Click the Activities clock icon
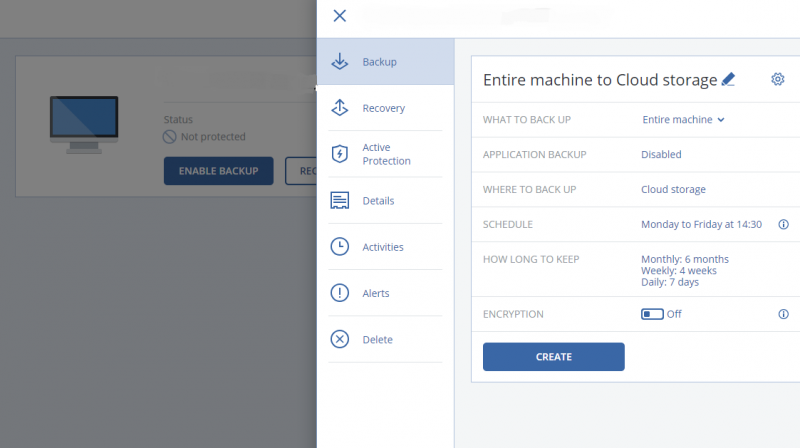800x448 pixels. click(340, 246)
